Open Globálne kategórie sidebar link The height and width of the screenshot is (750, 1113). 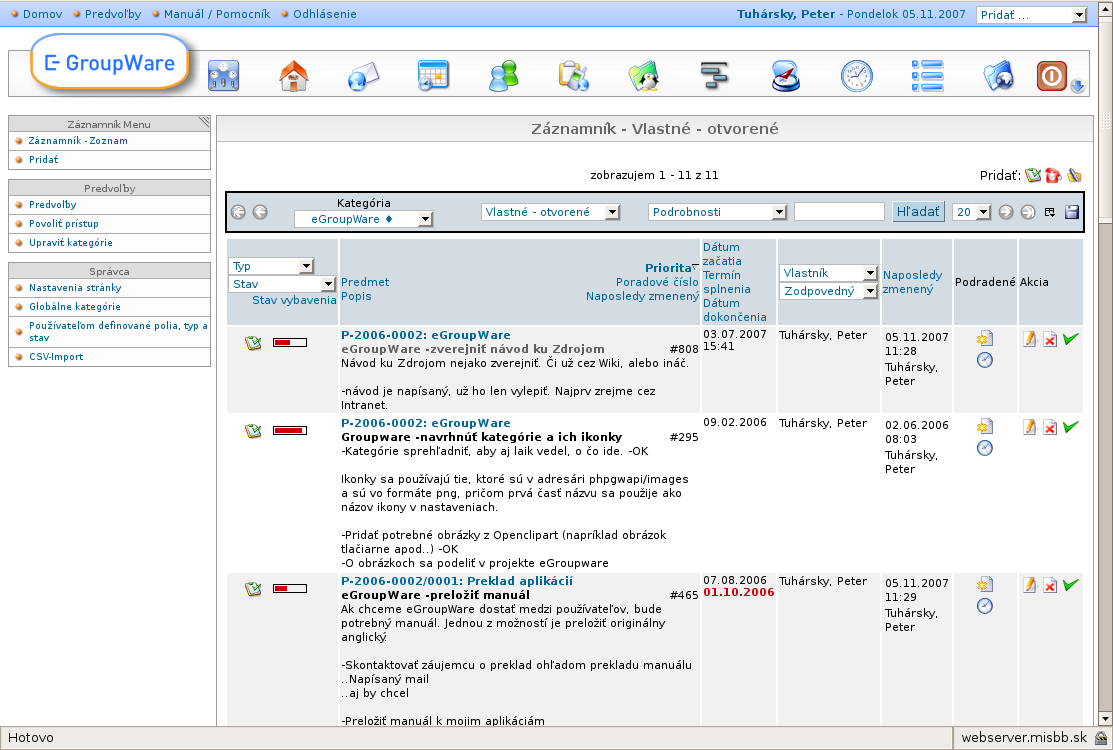75,307
